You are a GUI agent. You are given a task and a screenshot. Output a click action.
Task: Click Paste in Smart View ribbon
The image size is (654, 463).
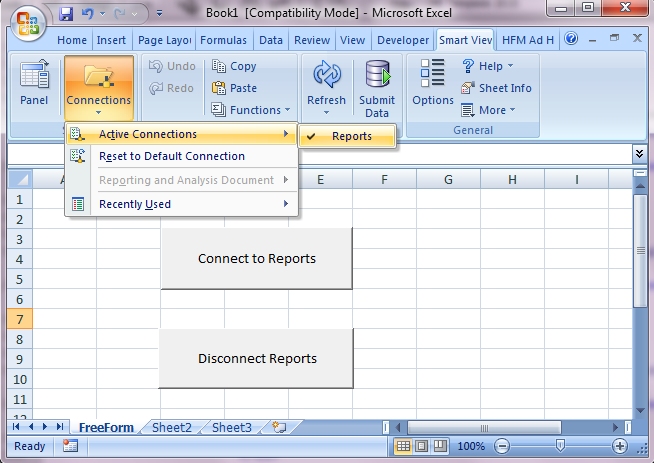pos(234,88)
